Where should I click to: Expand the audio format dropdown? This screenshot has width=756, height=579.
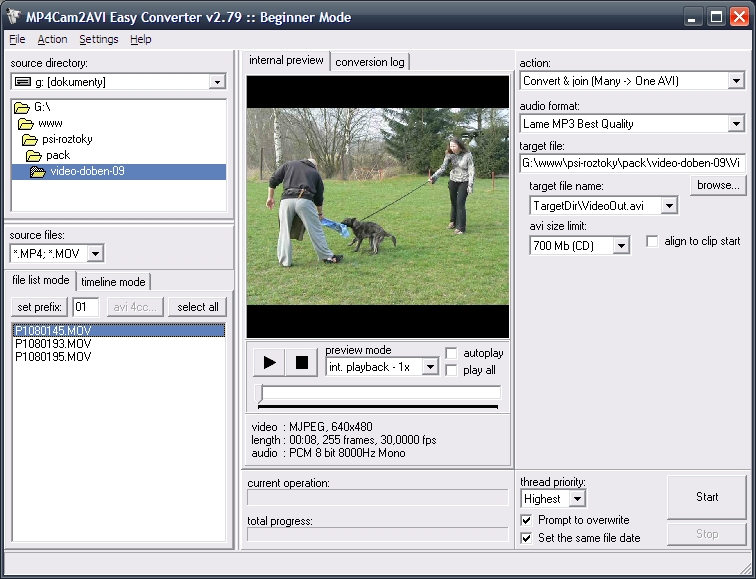[x=735, y=124]
